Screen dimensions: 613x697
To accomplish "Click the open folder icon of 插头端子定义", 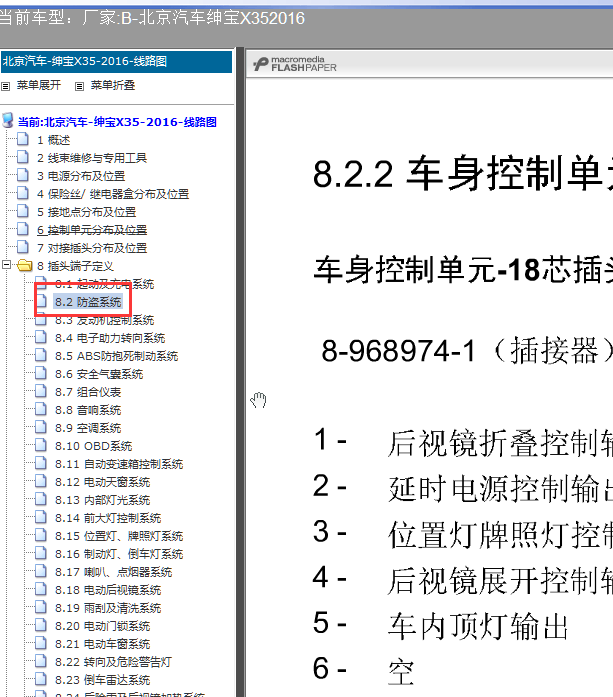I will [x=25, y=265].
